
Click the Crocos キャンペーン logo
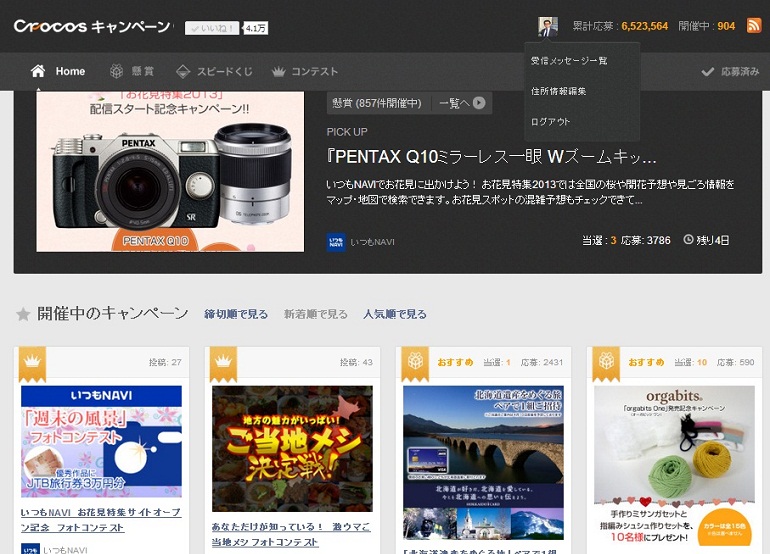(92, 26)
